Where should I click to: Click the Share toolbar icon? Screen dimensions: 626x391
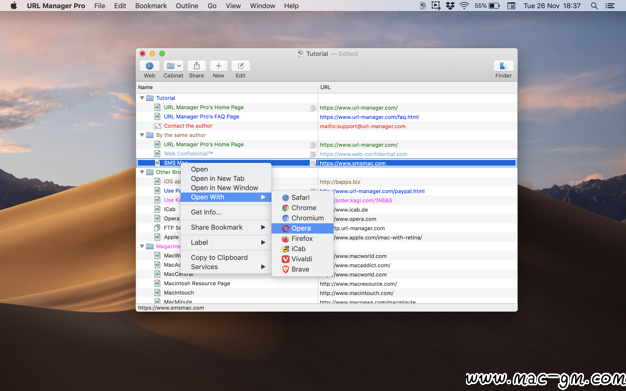(196, 66)
